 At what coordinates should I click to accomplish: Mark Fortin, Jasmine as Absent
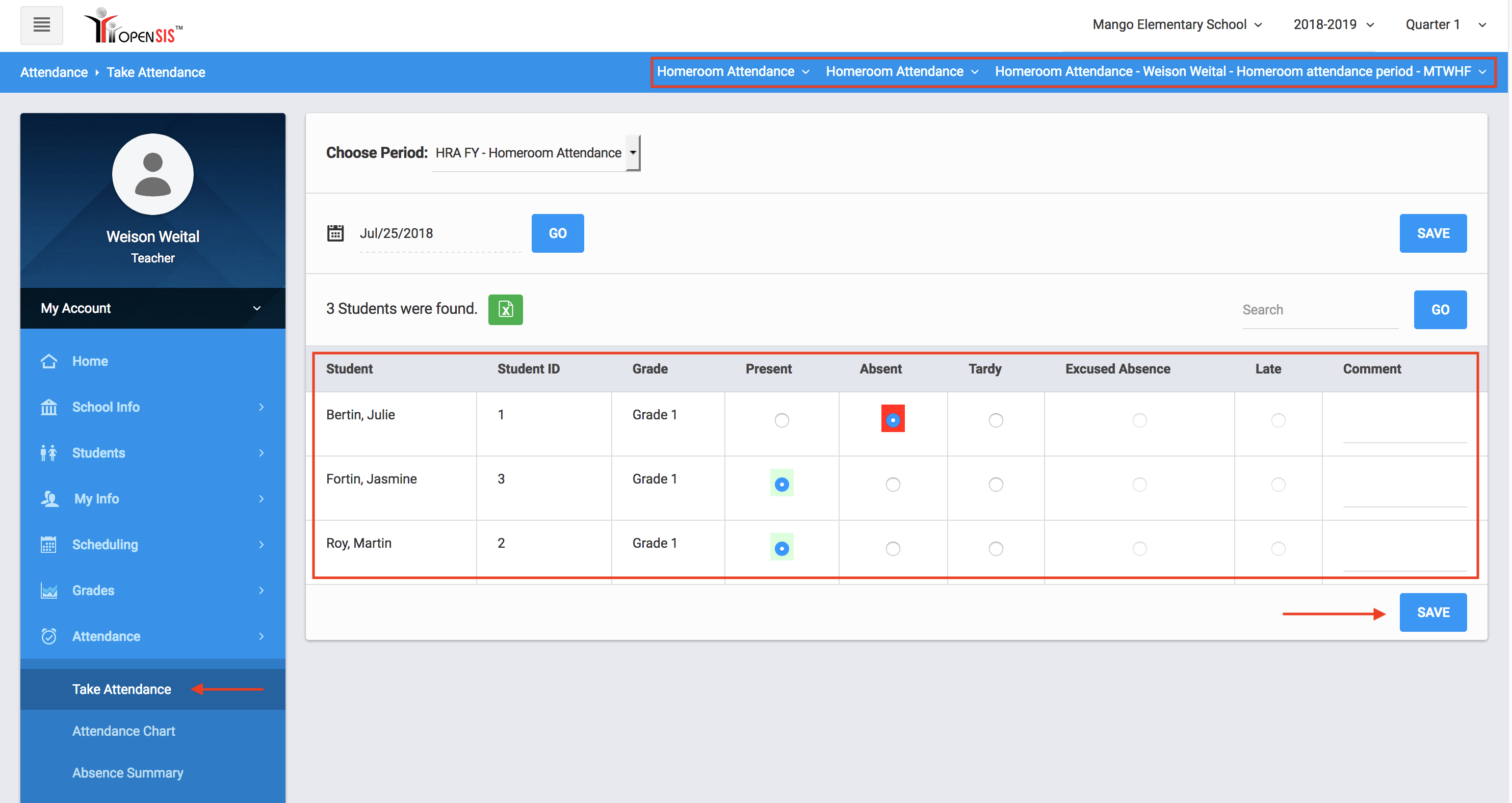click(x=892, y=485)
